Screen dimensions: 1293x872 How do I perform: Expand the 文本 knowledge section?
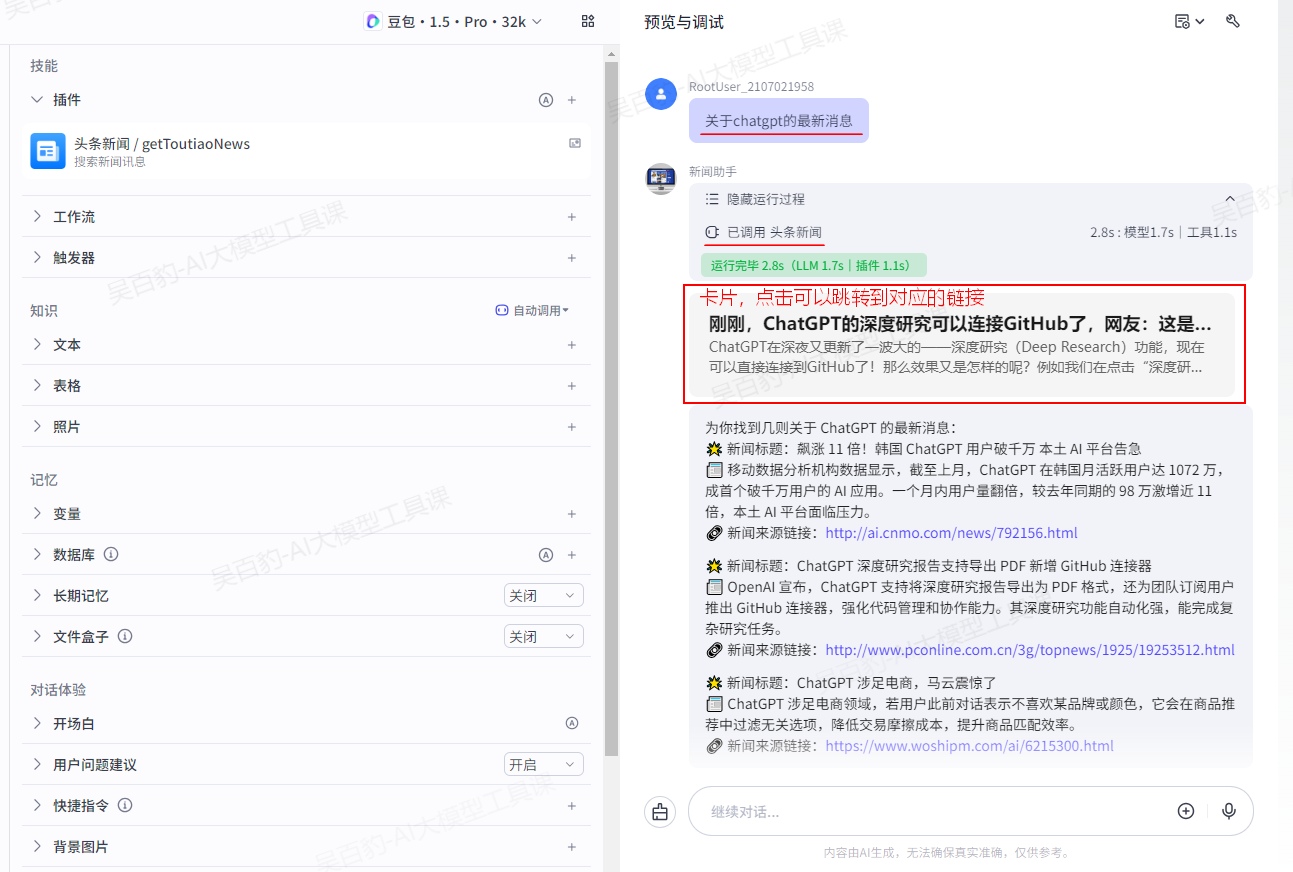[x=37, y=345]
